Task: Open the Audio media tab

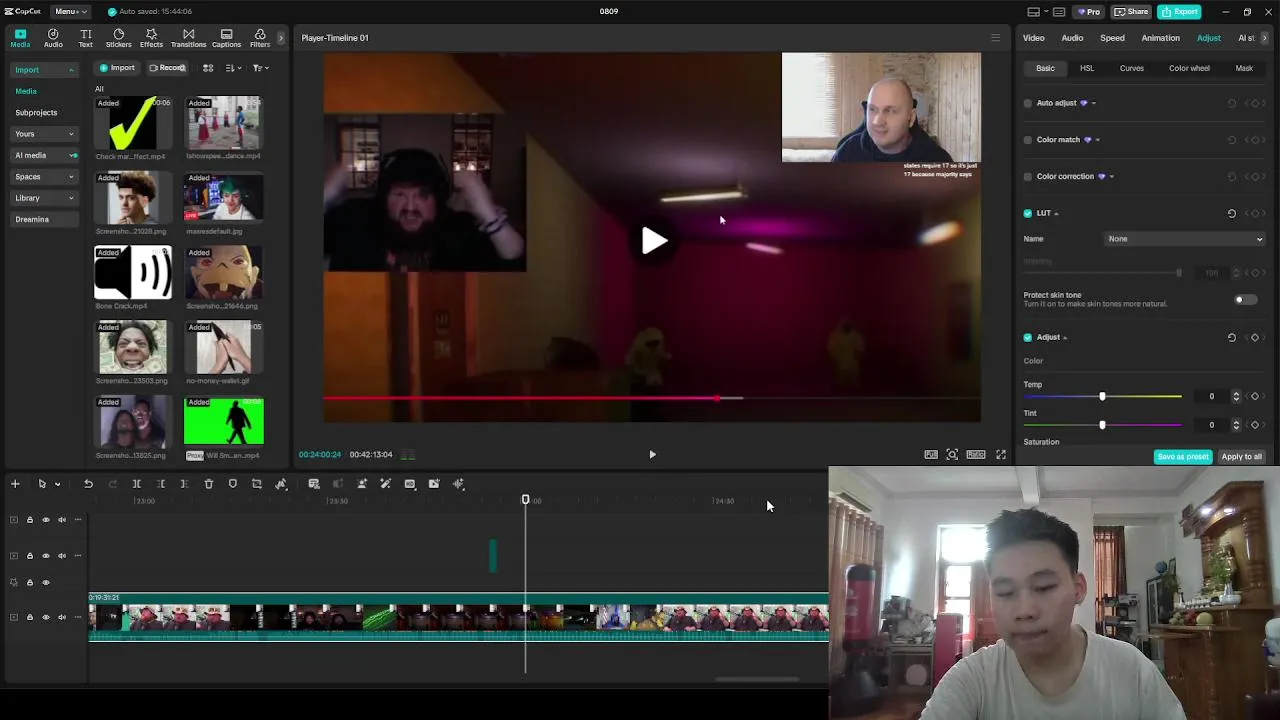Action: click(53, 38)
